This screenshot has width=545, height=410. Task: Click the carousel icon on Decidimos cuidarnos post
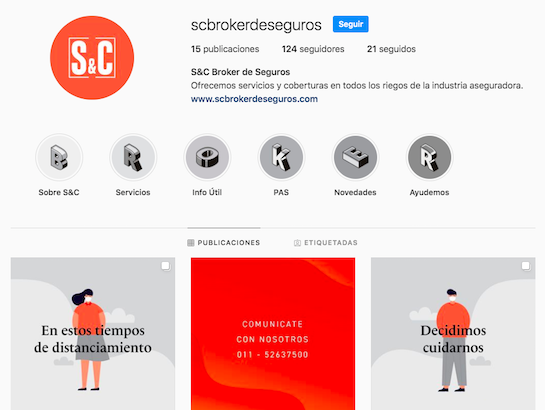pos(526,266)
